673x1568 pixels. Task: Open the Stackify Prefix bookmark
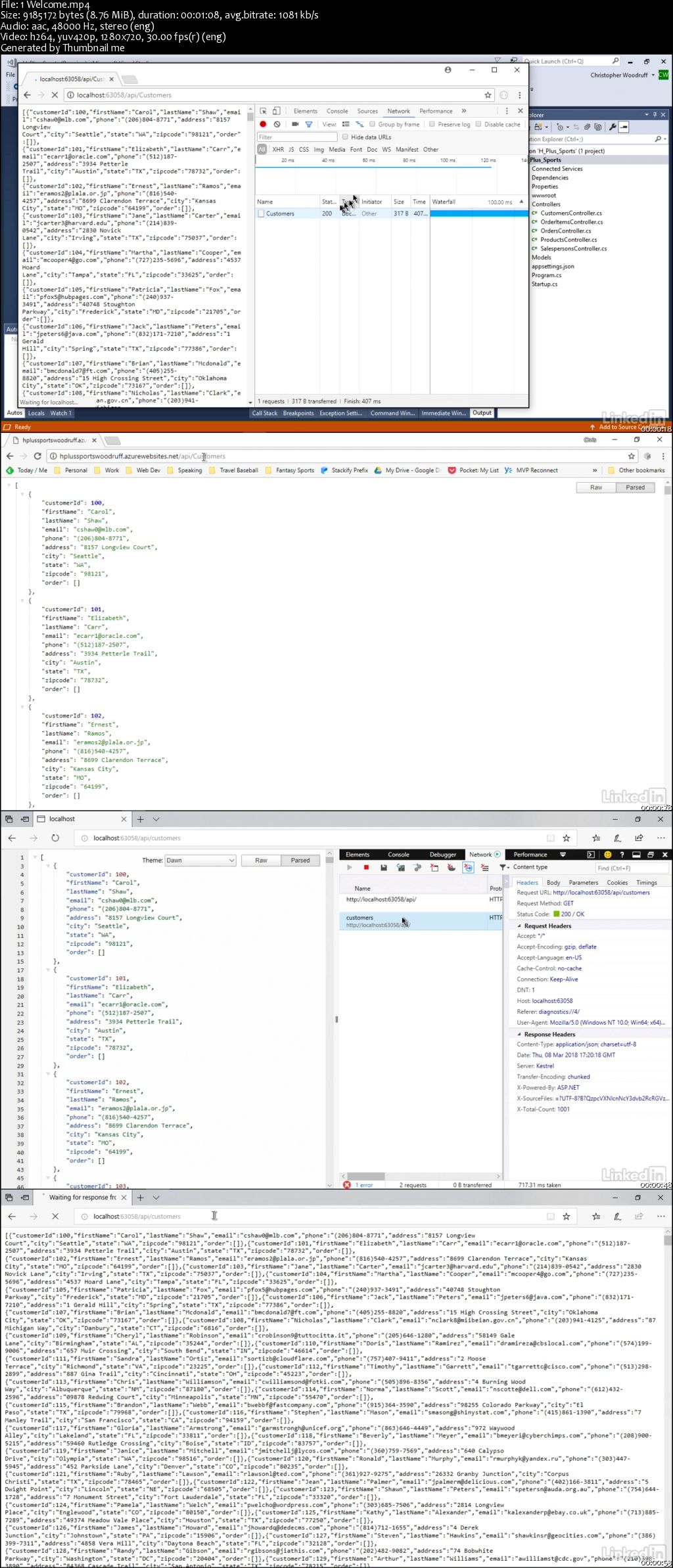coord(344,470)
